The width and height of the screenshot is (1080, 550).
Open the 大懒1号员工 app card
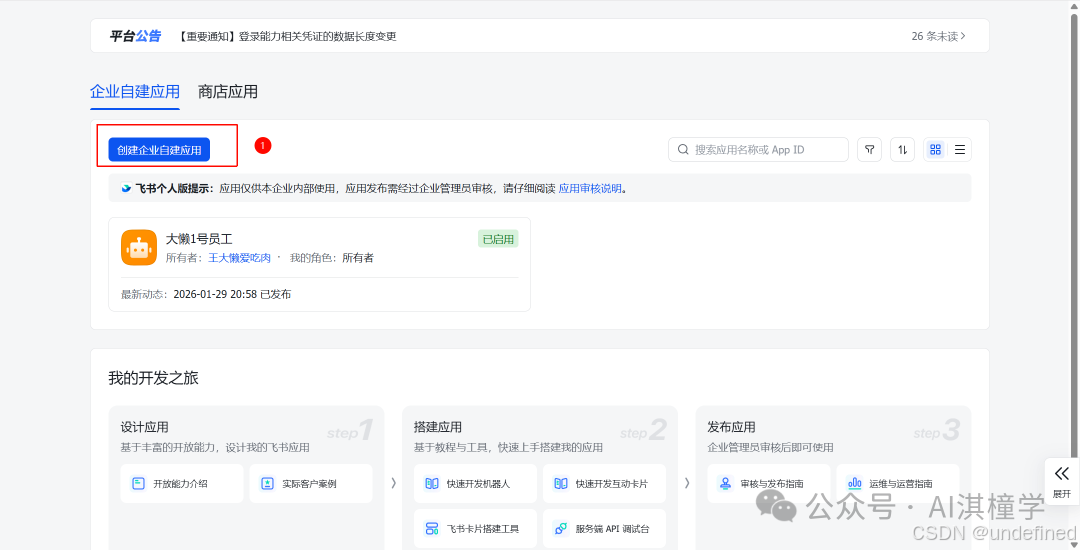coord(320,264)
